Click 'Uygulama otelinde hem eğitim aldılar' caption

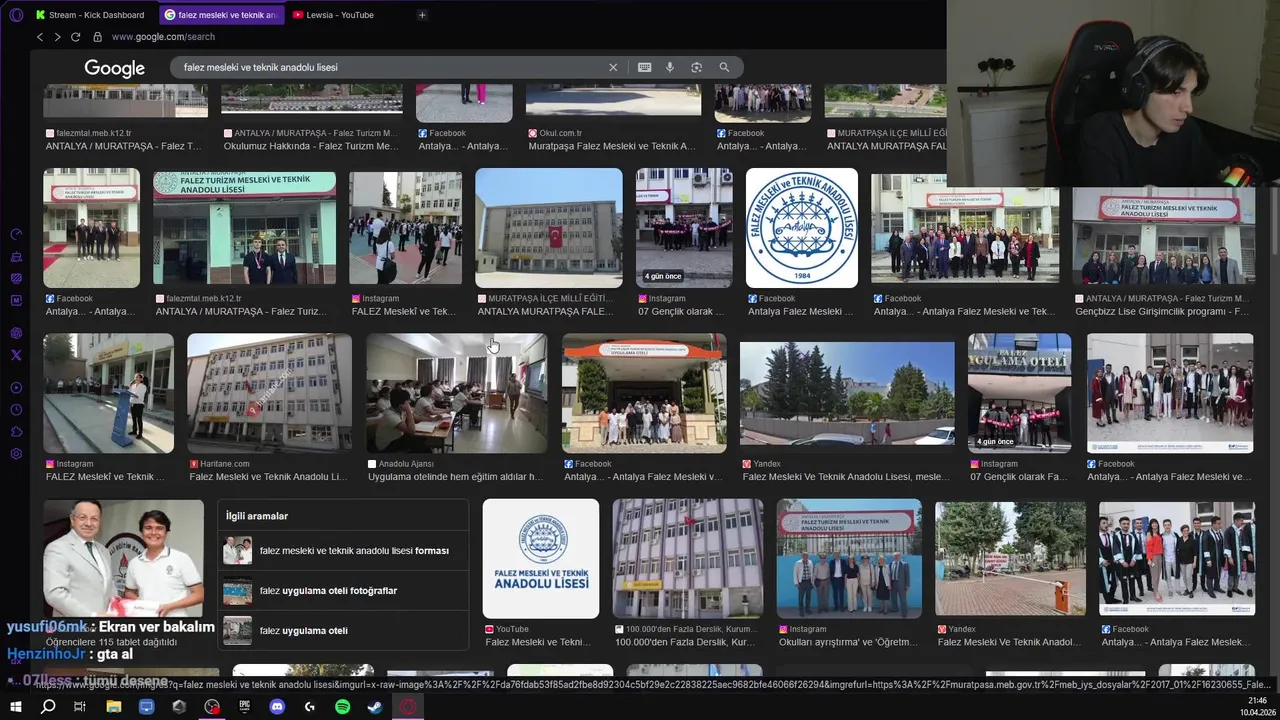[x=456, y=477]
